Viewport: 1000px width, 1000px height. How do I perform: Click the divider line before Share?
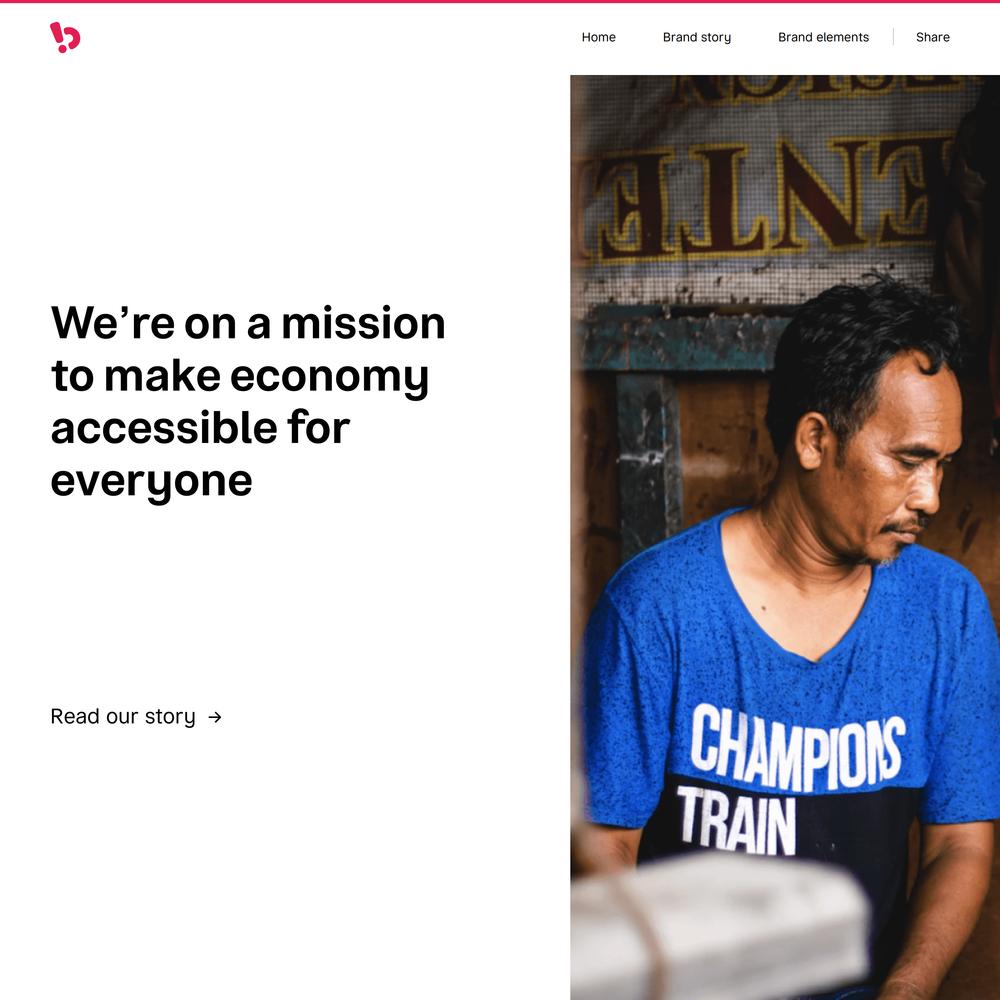point(893,37)
